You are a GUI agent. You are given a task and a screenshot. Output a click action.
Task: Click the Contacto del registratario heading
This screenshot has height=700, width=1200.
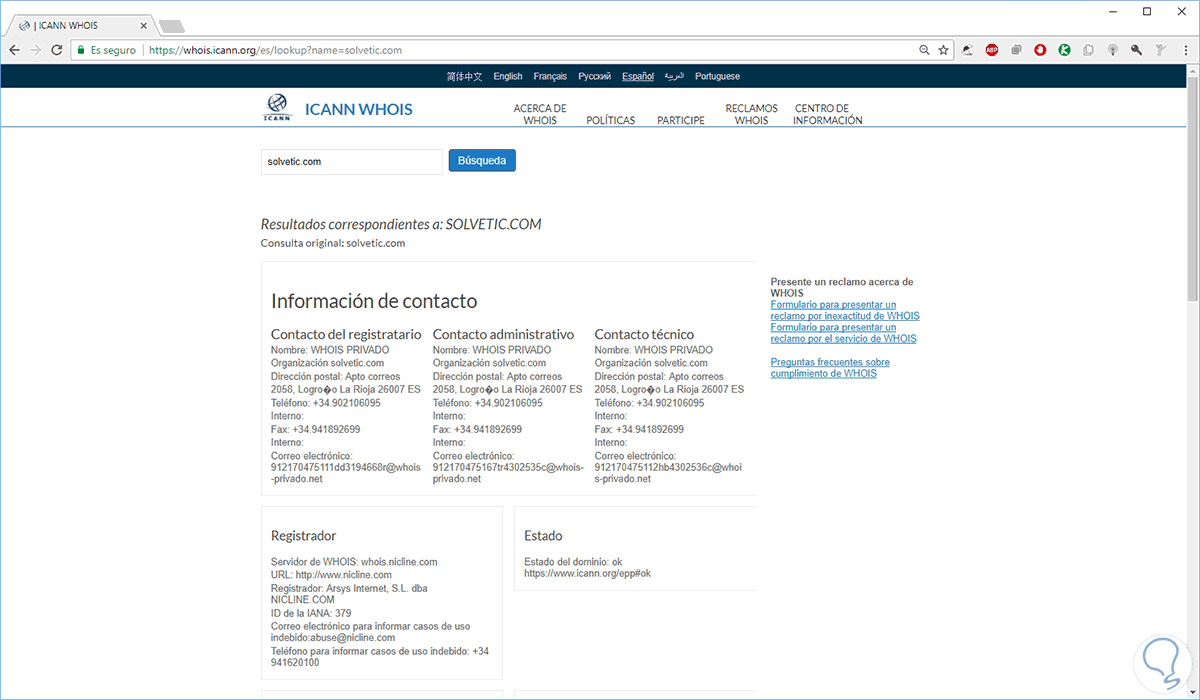[346, 334]
